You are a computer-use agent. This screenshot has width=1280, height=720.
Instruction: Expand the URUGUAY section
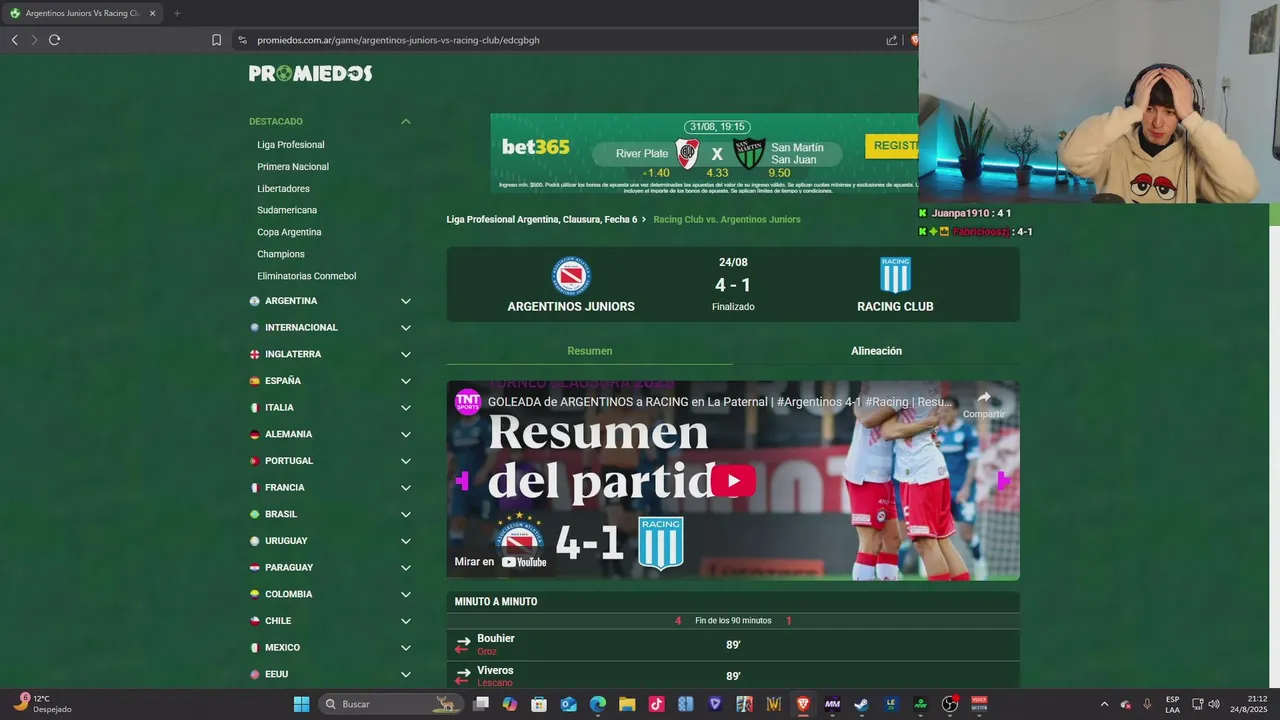coord(406,541)
